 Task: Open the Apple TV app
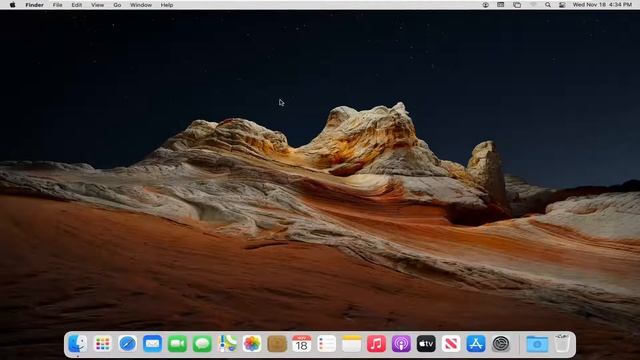426,344
